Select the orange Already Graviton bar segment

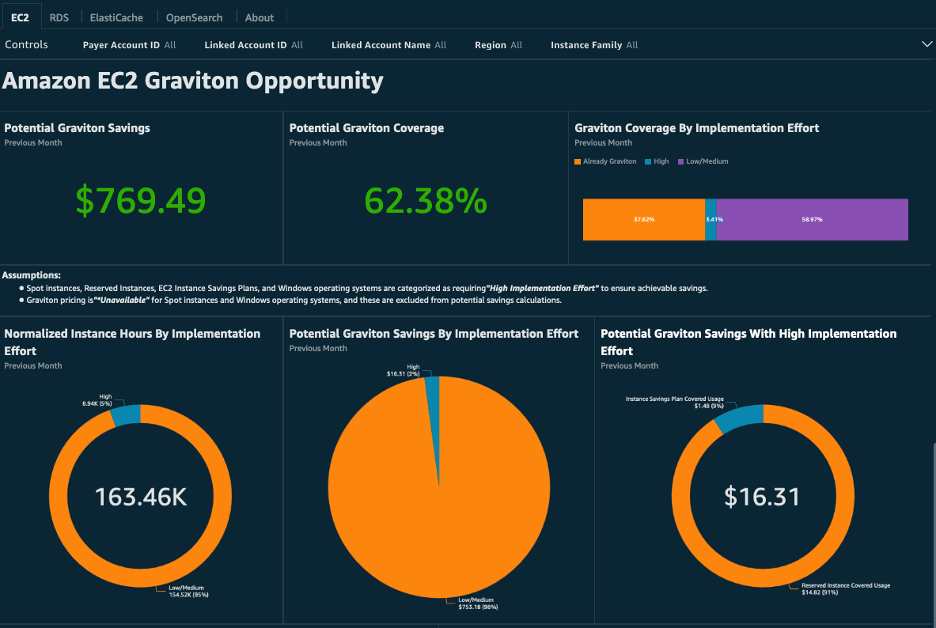click(x=643, y=219)
